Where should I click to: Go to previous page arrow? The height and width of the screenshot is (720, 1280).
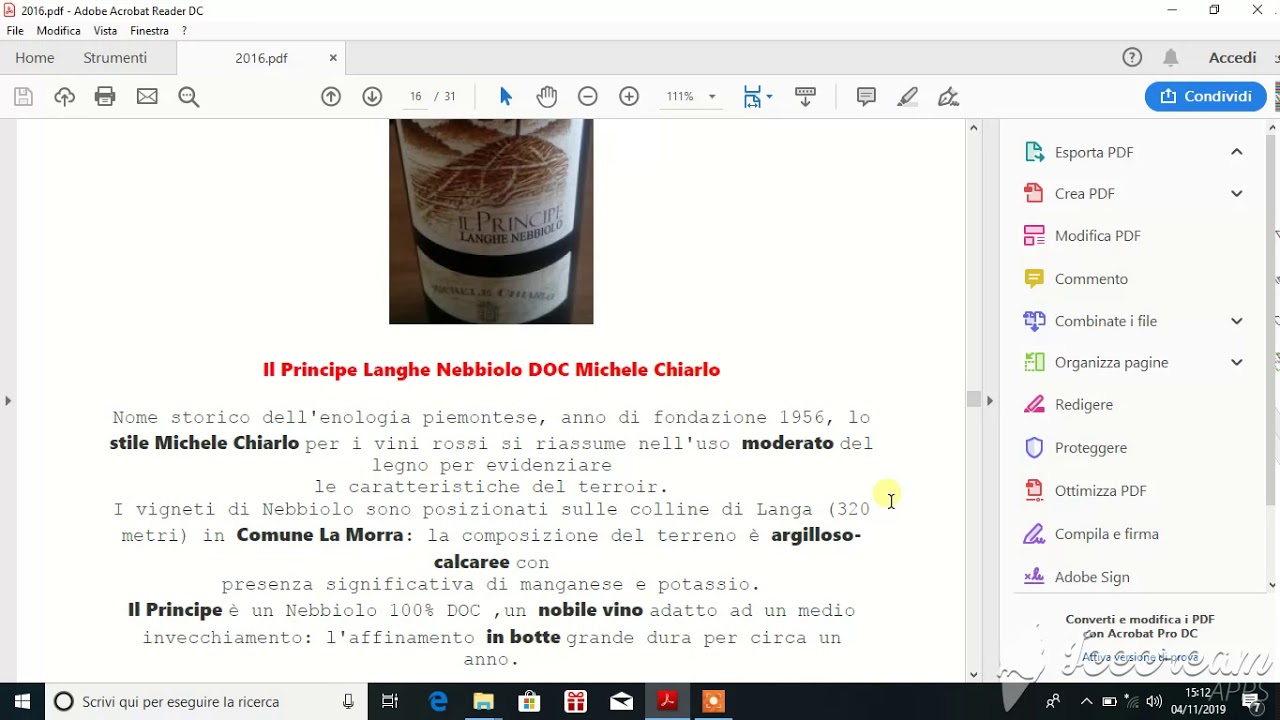[x=331, y=97]
